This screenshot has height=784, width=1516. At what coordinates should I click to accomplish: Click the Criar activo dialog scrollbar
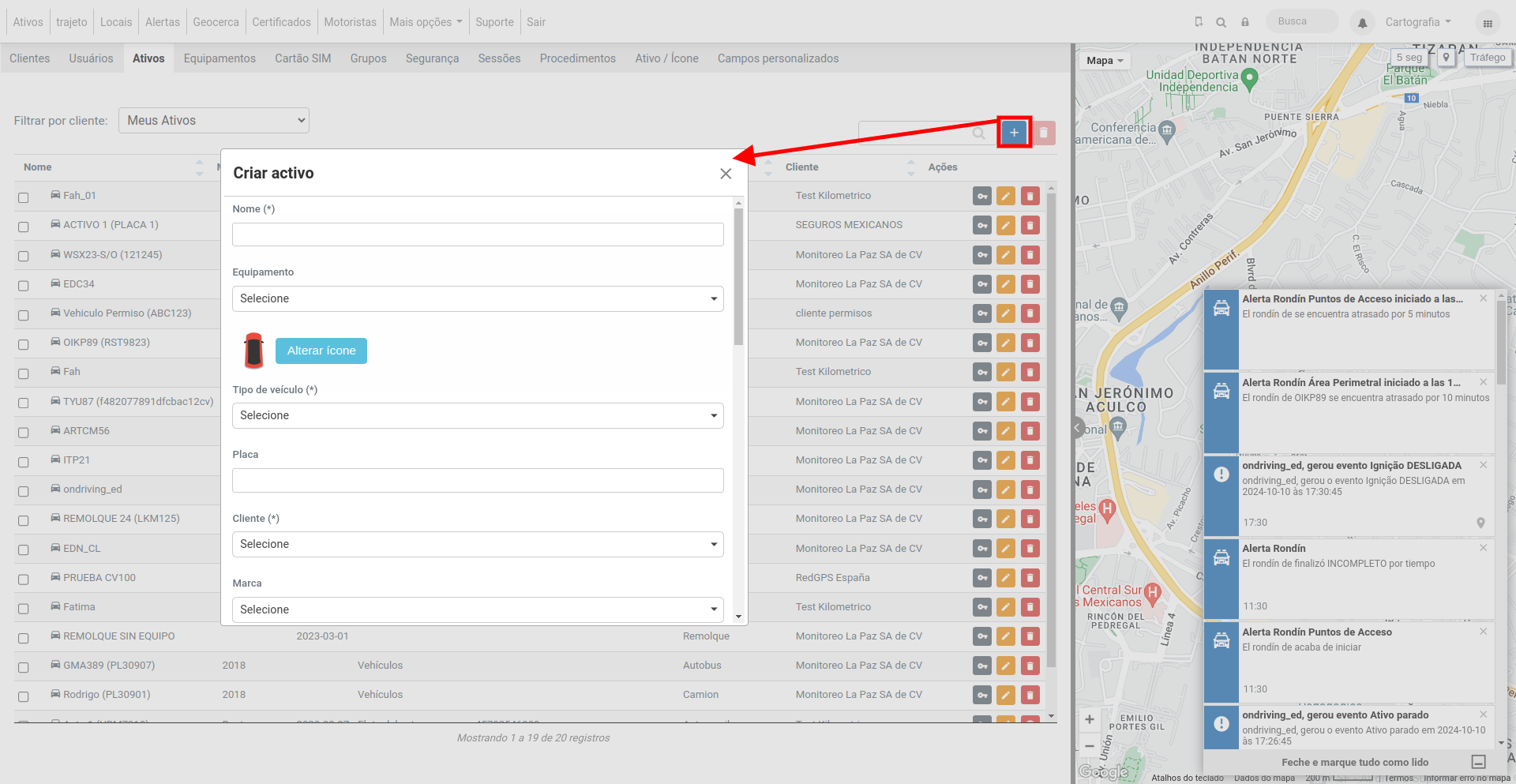[738, 276]
